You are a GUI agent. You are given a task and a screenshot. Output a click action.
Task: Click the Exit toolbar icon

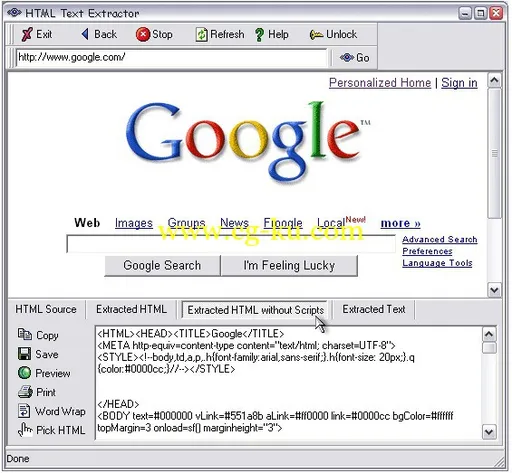(x=27, y=34)
